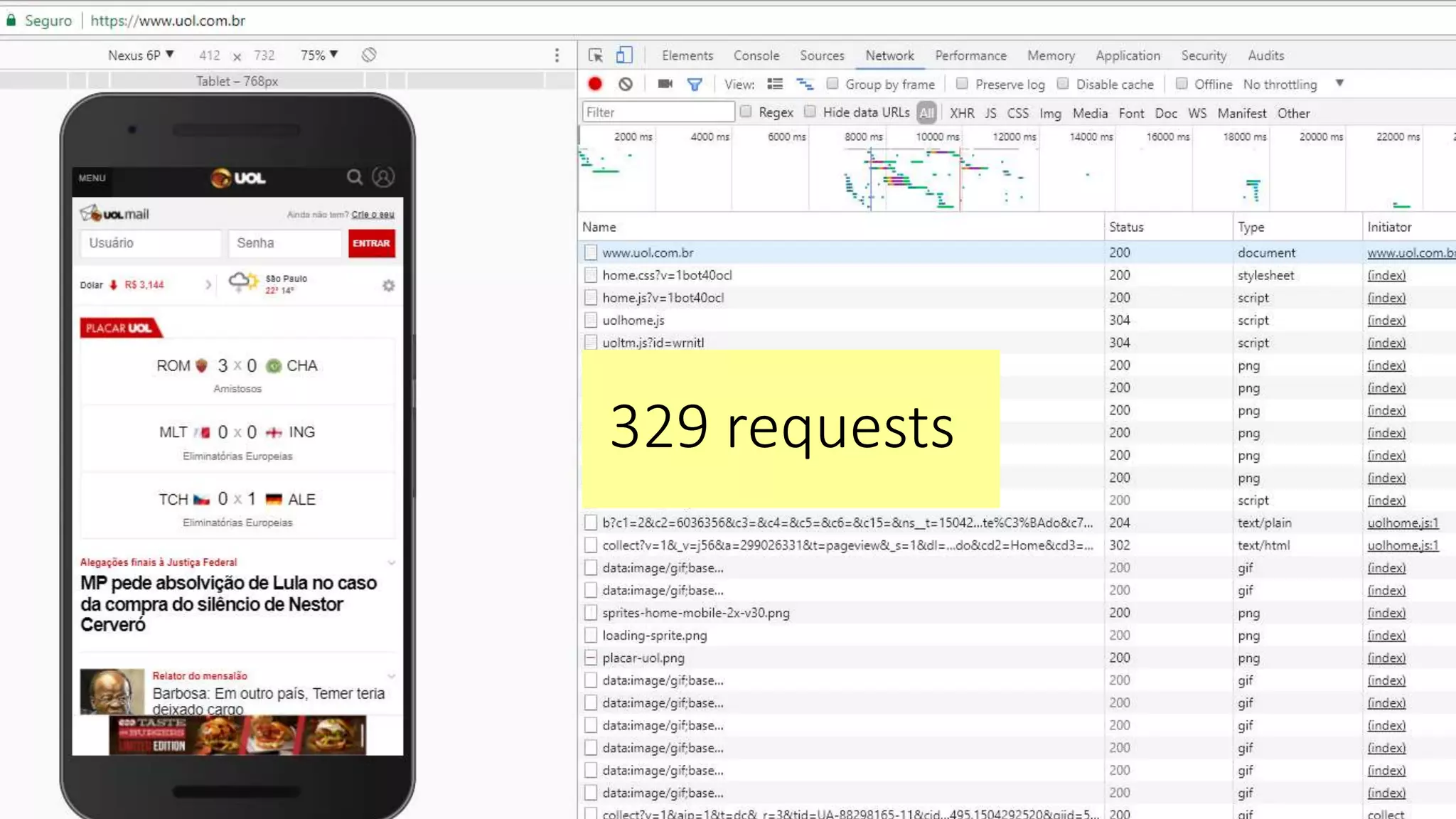
Task: Filter requests by JS type
Action: (x=990, y=113)
